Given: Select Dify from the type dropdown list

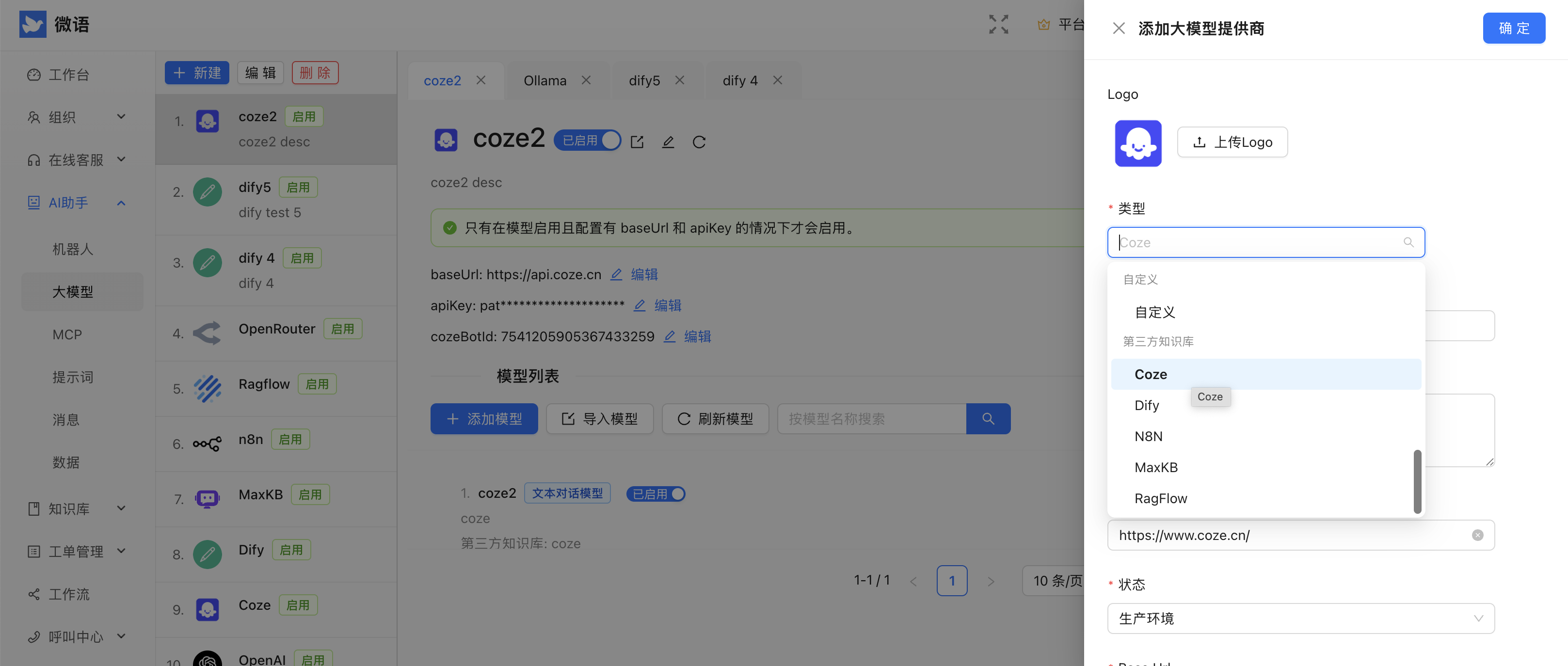Looking at the screenshot, I should click(x=1147, y=405).
